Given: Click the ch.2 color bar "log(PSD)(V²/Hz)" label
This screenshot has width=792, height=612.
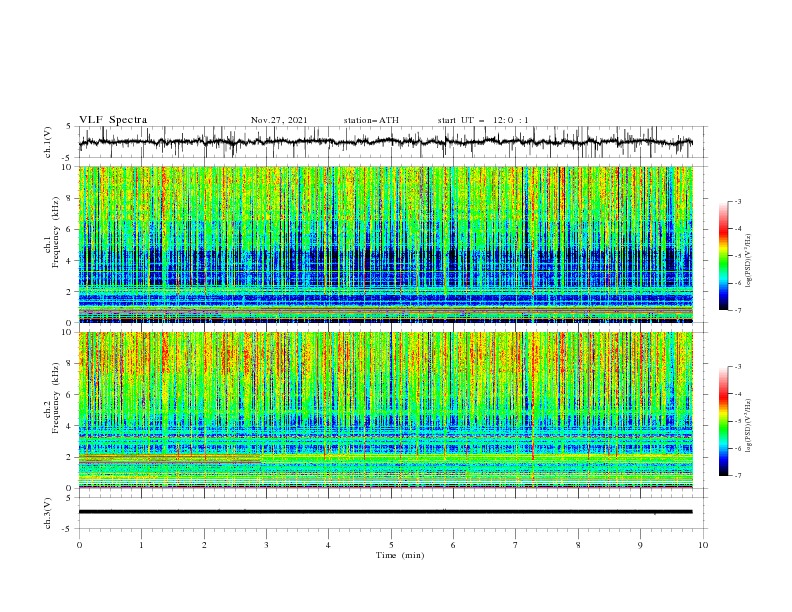Looking at the screenshot, I should pyautogui.click(x=749, y=426).
